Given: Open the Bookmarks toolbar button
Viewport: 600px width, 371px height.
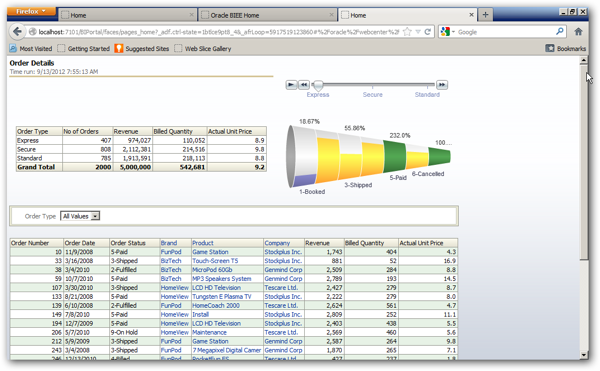Looking at the screenshot, I should 566,49.
